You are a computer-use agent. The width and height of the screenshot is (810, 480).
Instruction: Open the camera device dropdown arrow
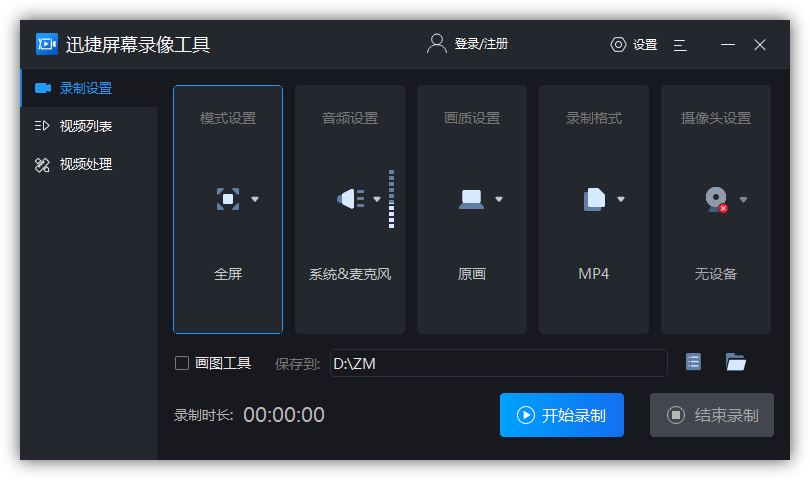point(743,199)
